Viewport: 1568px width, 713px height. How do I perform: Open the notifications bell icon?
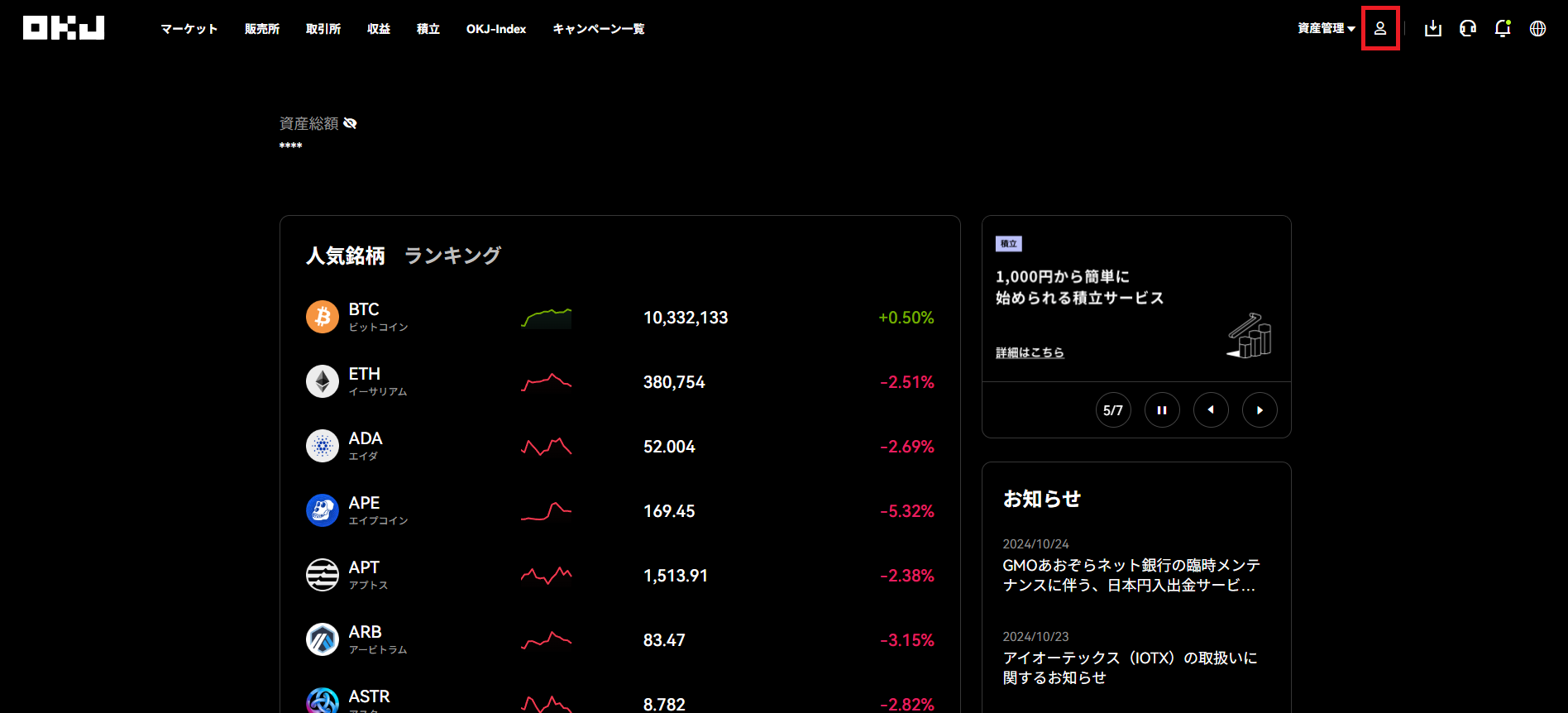click(x=1503, y=28)
